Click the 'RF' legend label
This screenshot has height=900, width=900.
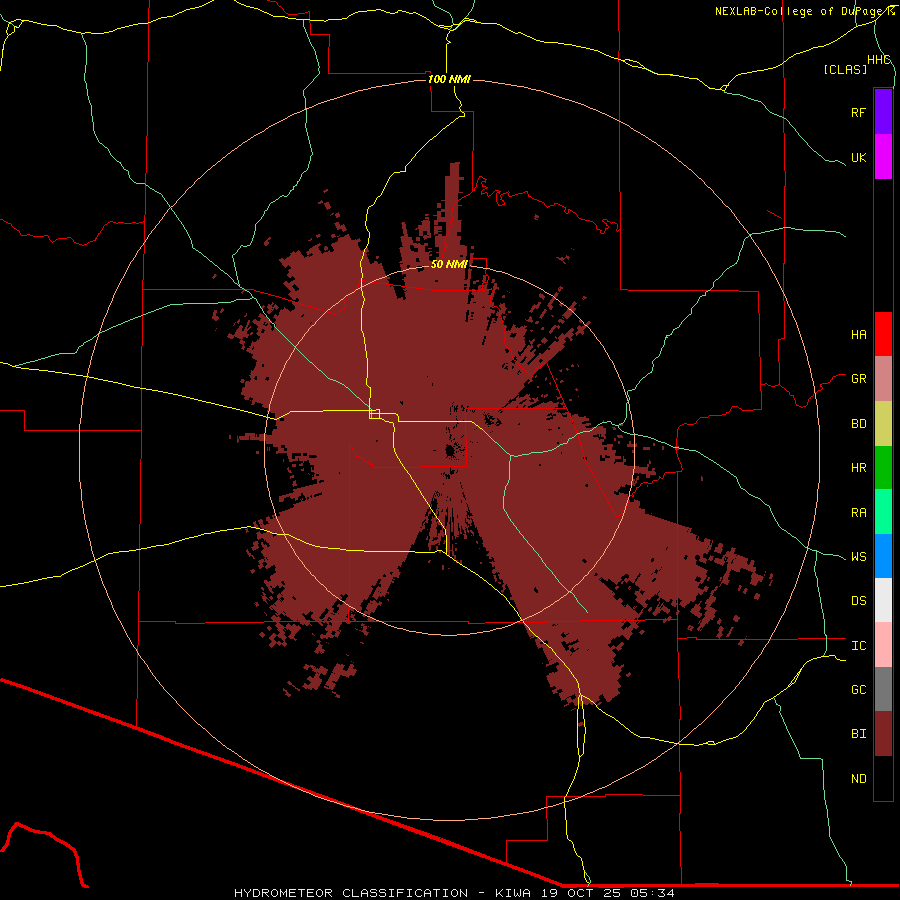click(x=859, y=112)
